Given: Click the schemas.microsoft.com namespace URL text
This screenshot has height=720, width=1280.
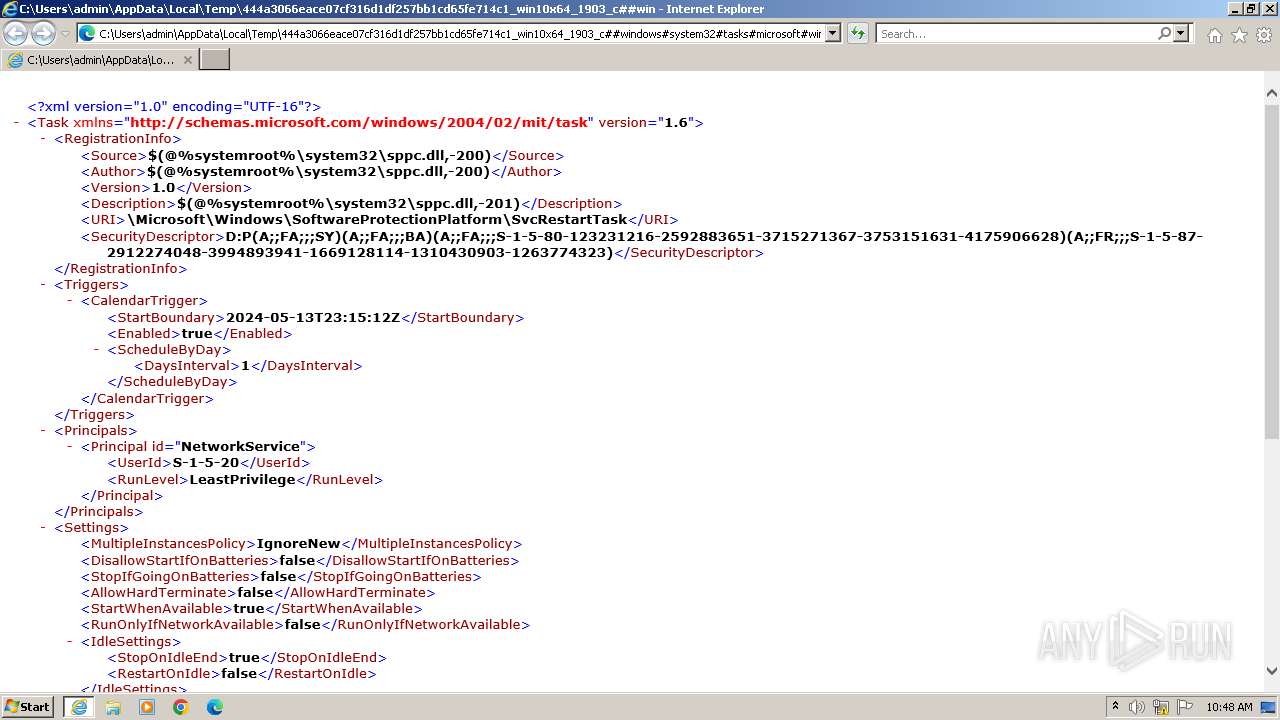Looking at the screenshot, I should point(359,123).
